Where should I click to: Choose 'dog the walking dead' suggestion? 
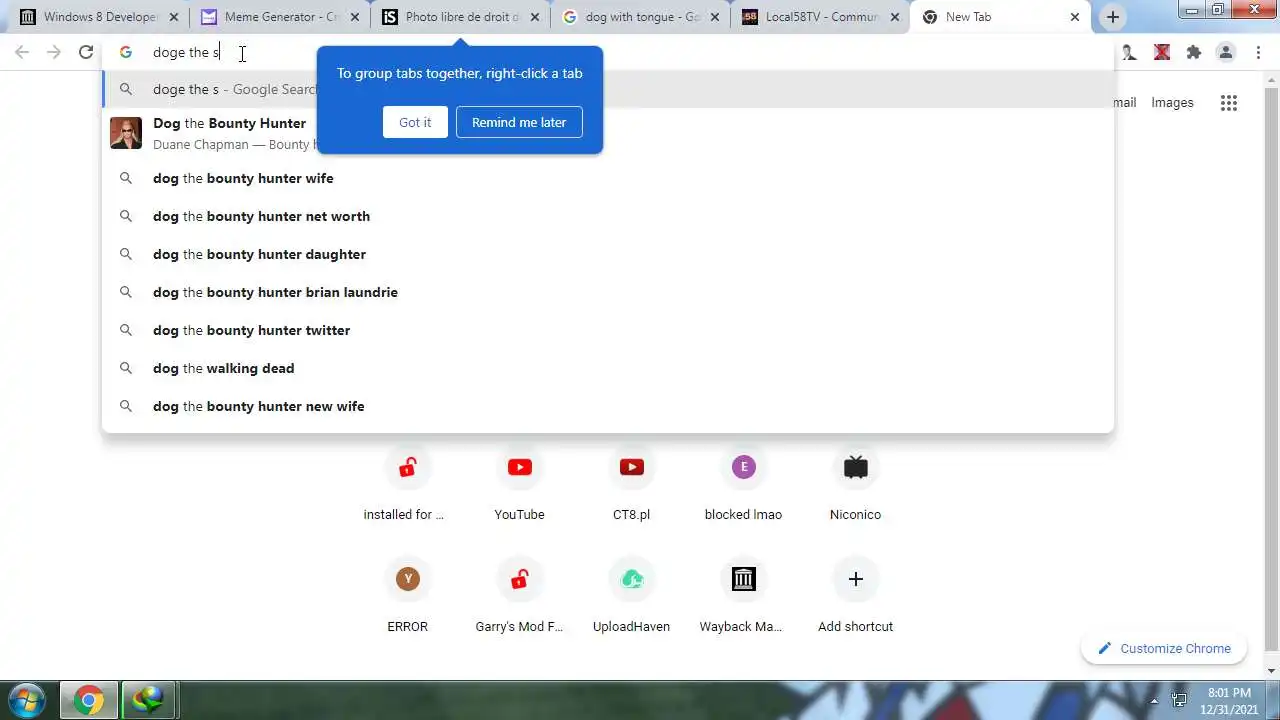click(608, 368)
